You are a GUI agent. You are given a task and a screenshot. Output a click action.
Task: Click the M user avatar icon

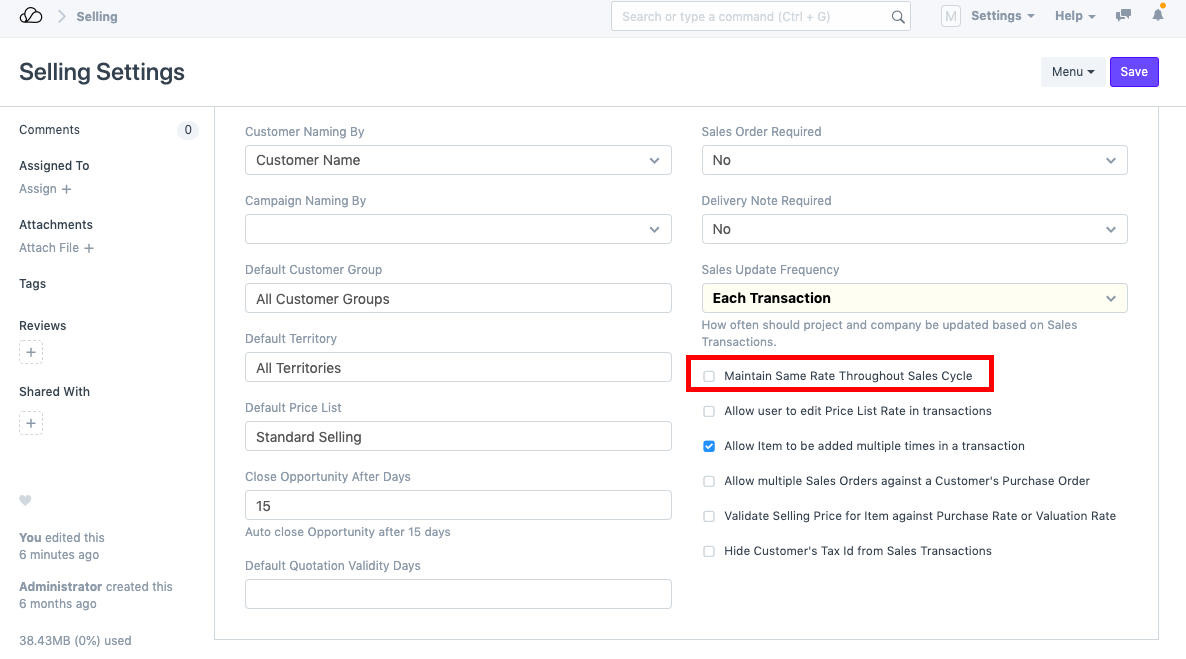tap(951, 16)
